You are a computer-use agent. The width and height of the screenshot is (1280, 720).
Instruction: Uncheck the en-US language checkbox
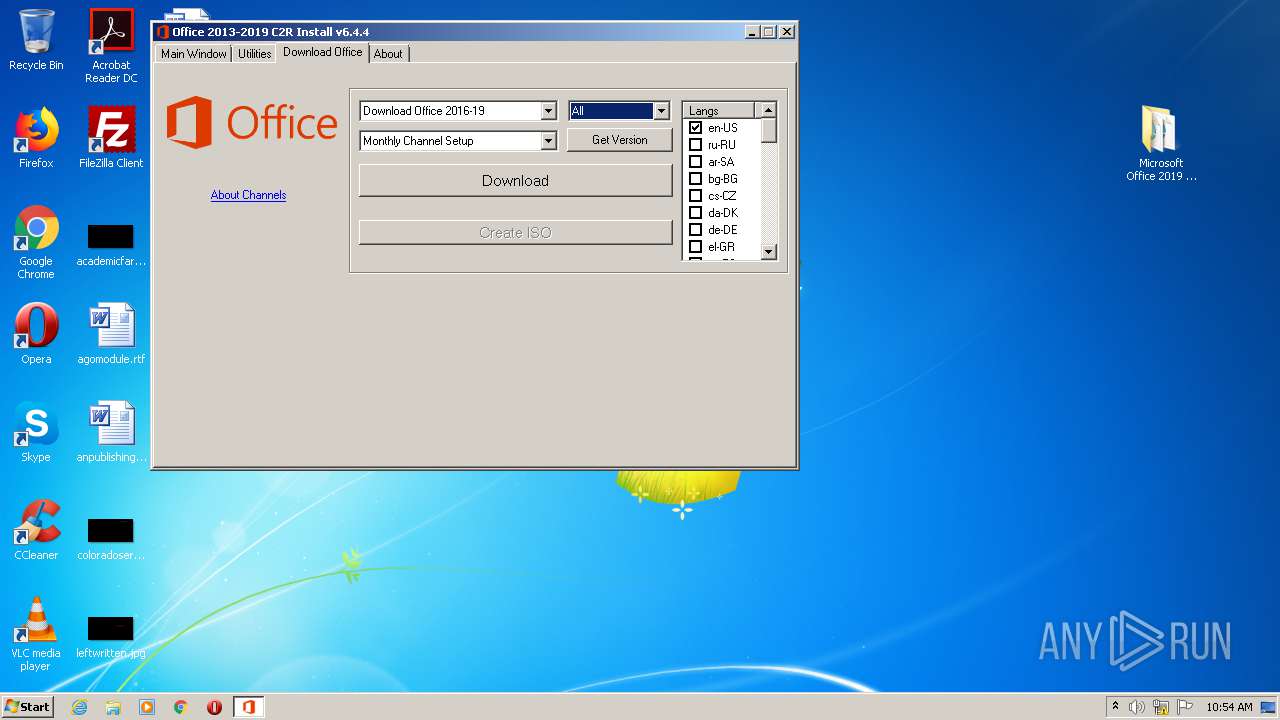pos(696,128)
